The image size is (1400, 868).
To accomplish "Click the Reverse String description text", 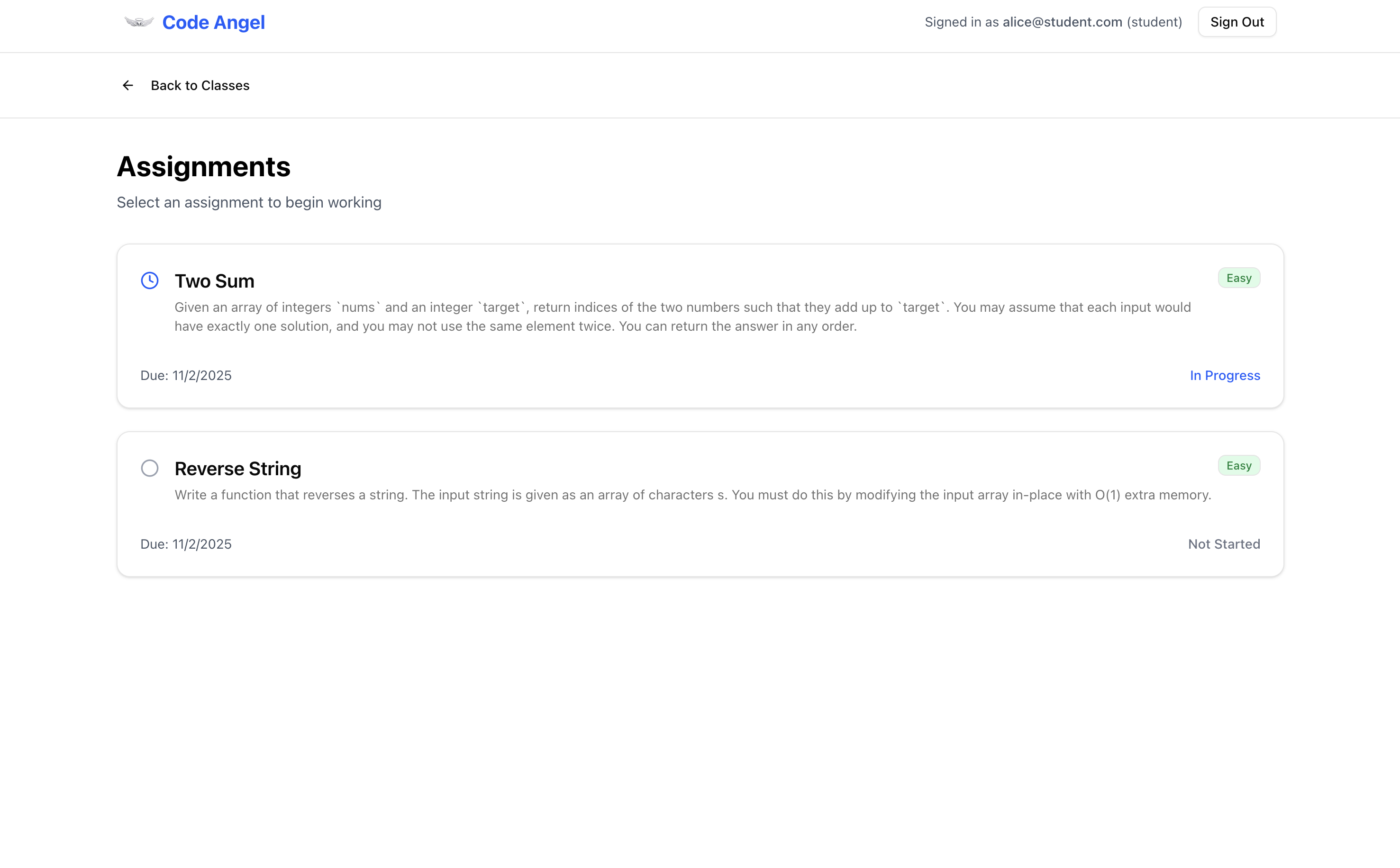I will pyautogui.click(x=692, y=495).
